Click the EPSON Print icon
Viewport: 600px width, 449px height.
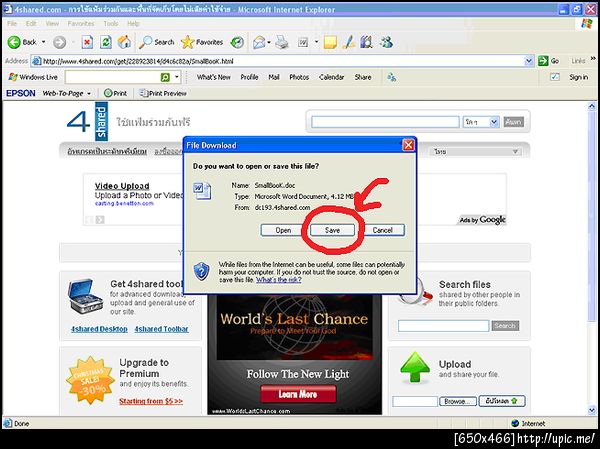115,93
